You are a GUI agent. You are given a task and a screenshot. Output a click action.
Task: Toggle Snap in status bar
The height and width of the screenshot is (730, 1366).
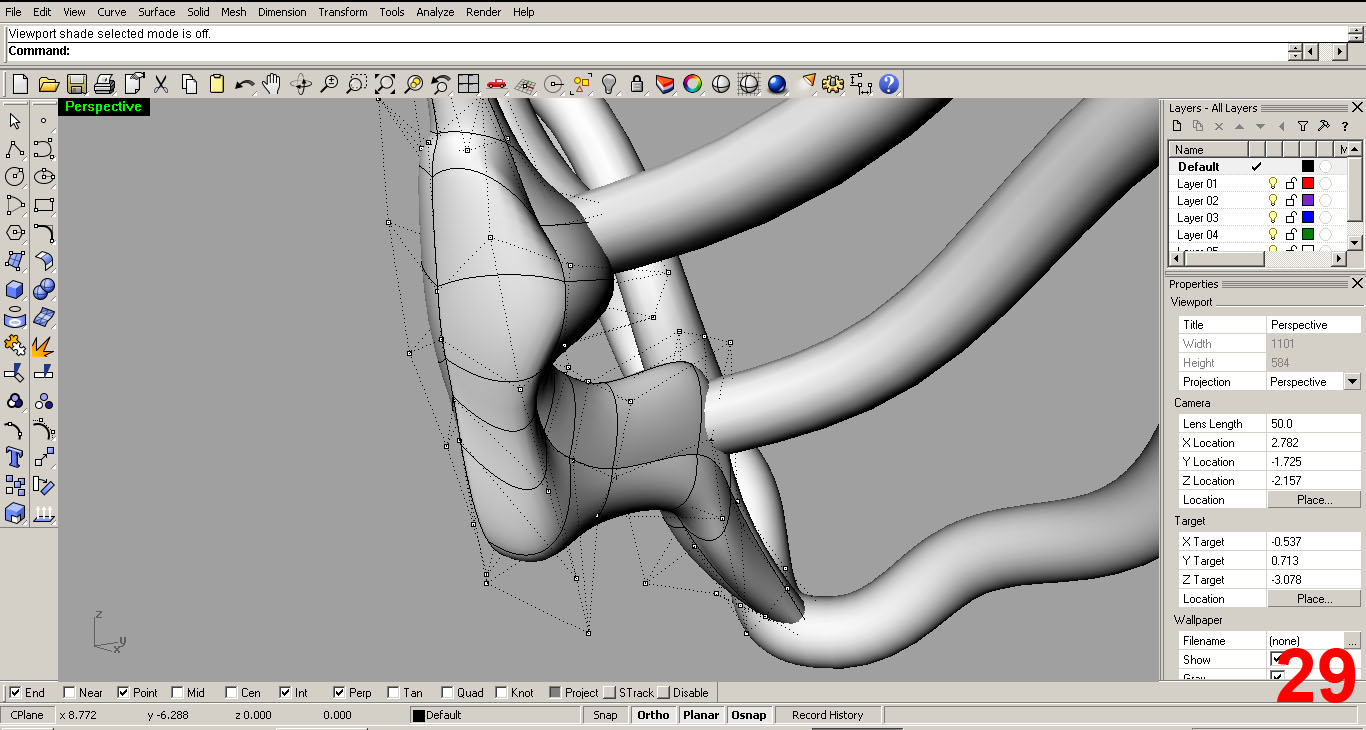605,715
